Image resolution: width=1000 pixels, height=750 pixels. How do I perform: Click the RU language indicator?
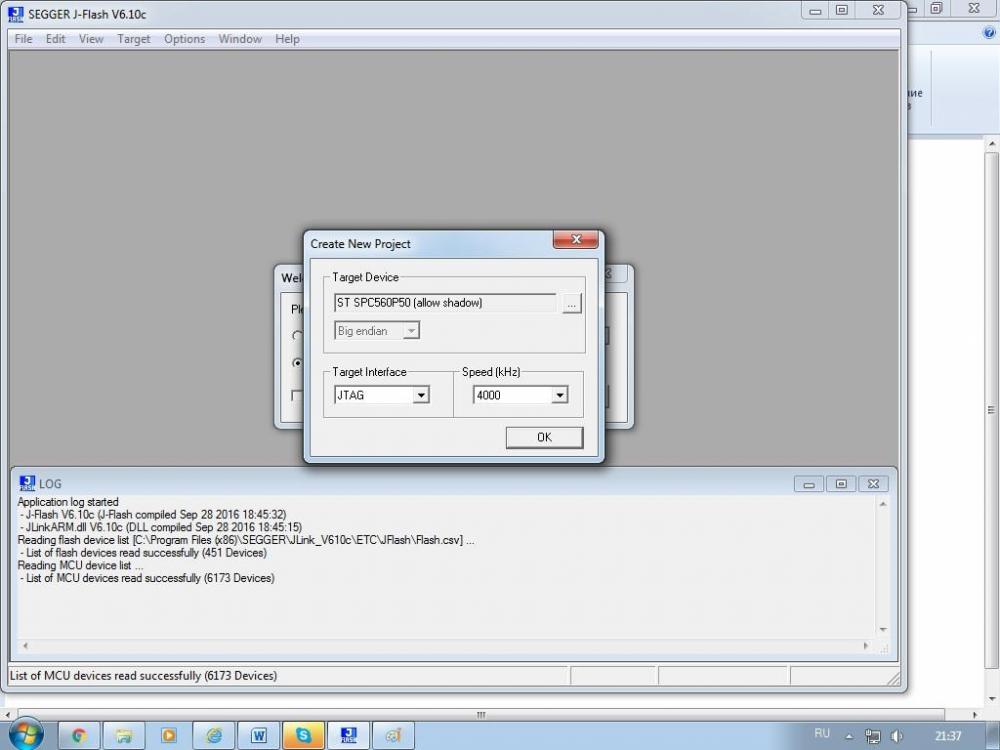click(x=822, y=733)
